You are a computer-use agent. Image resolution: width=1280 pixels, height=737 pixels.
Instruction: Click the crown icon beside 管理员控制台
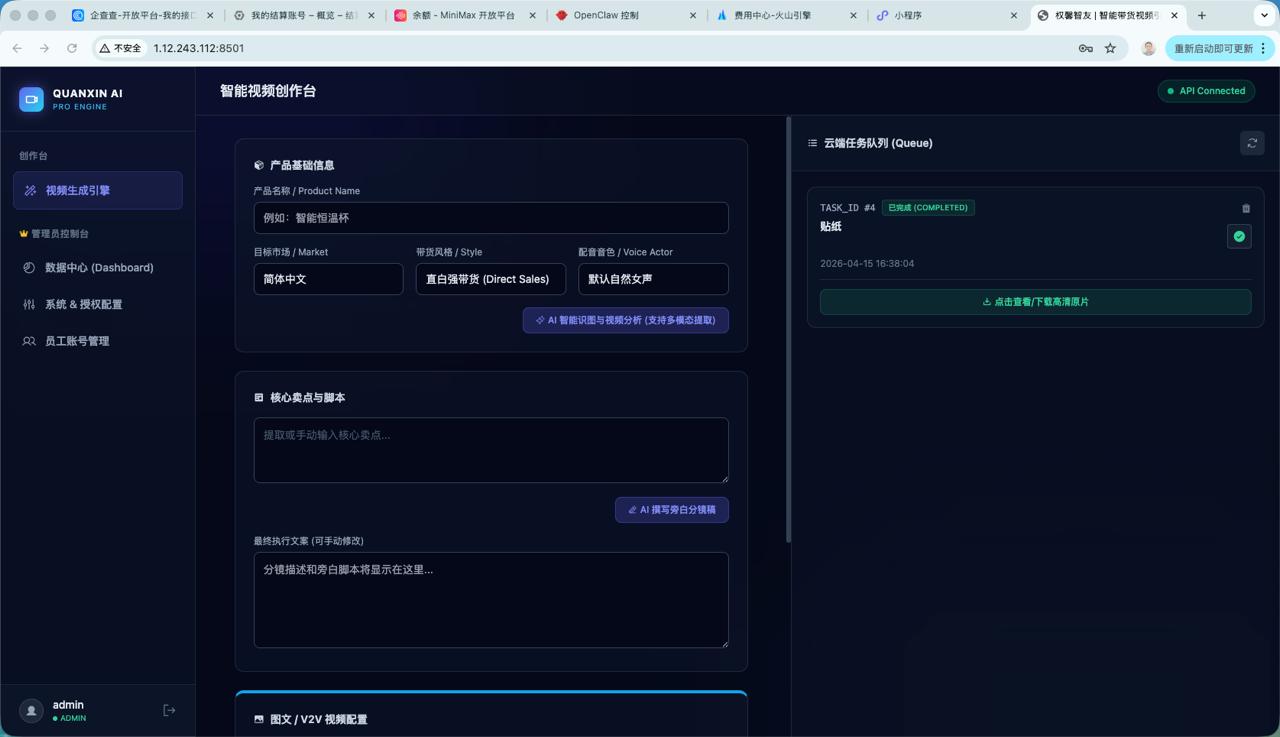click(x=23, y=233)
